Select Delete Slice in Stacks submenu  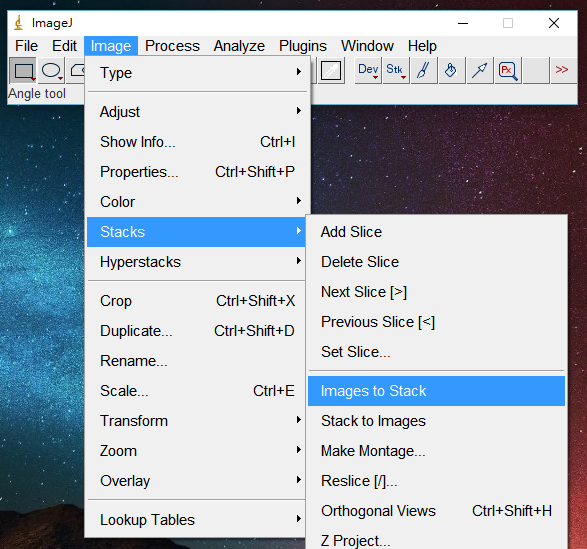point(437,262)
